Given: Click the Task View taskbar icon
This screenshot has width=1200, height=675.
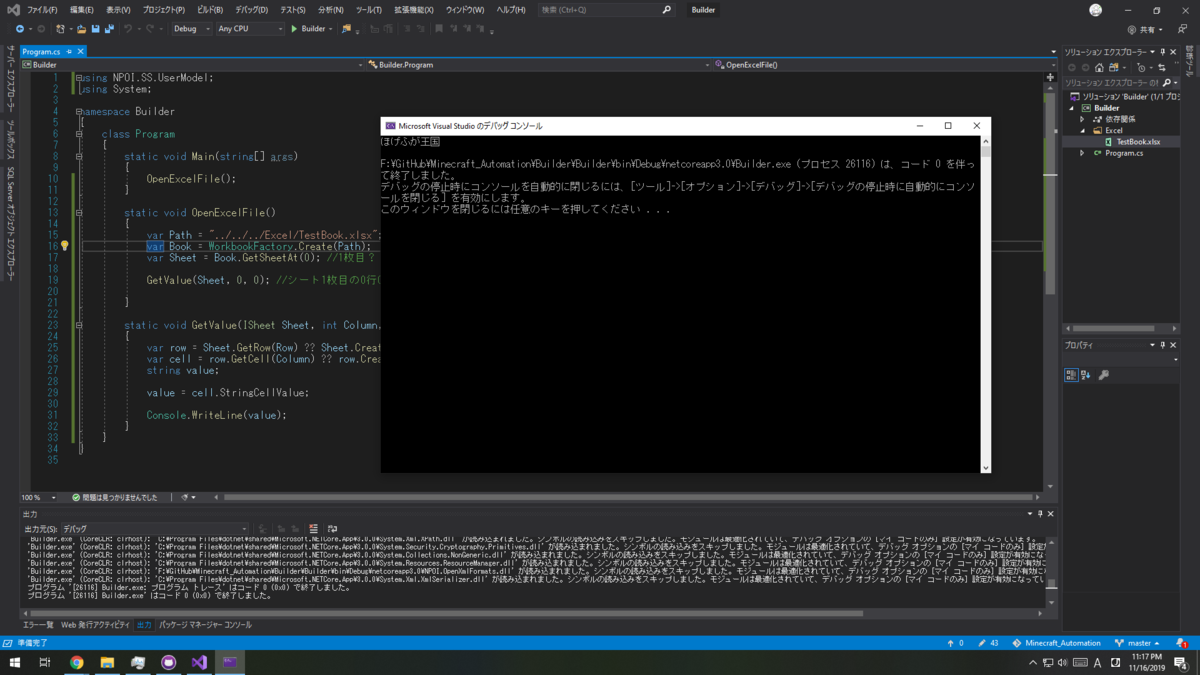Looking at the screenshot, I should pyautogui.click(x=45, y=662).
